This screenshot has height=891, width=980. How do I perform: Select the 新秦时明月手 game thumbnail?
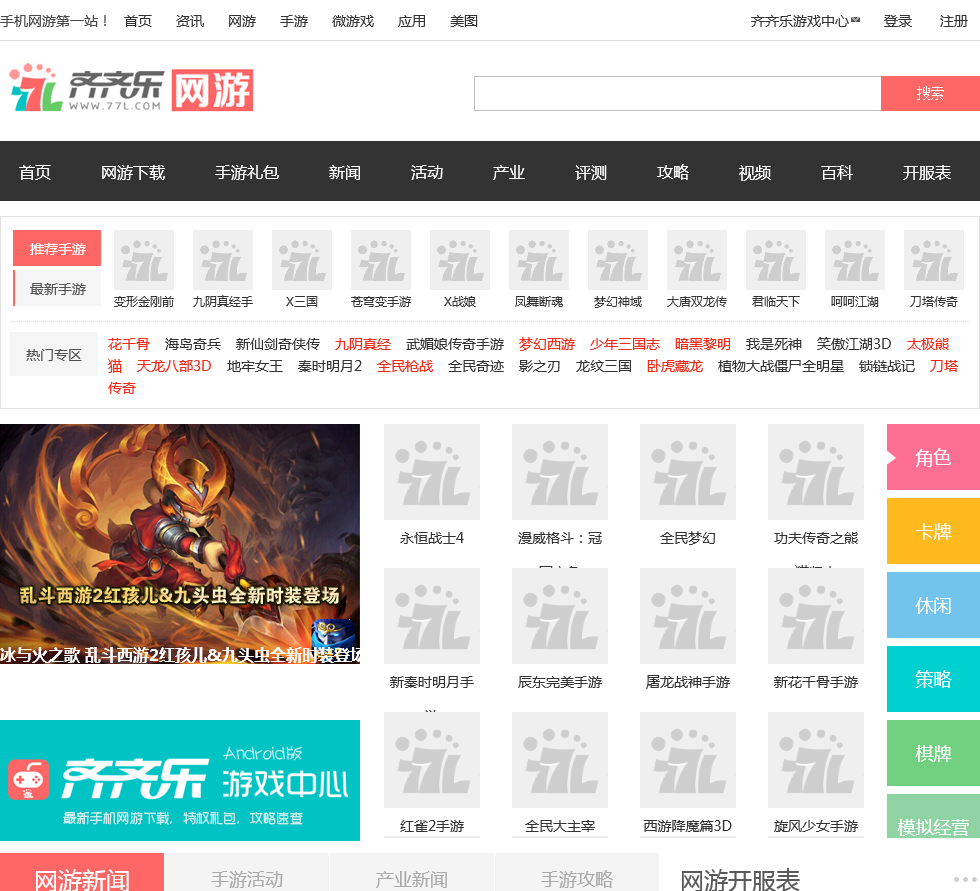[432, 615]
